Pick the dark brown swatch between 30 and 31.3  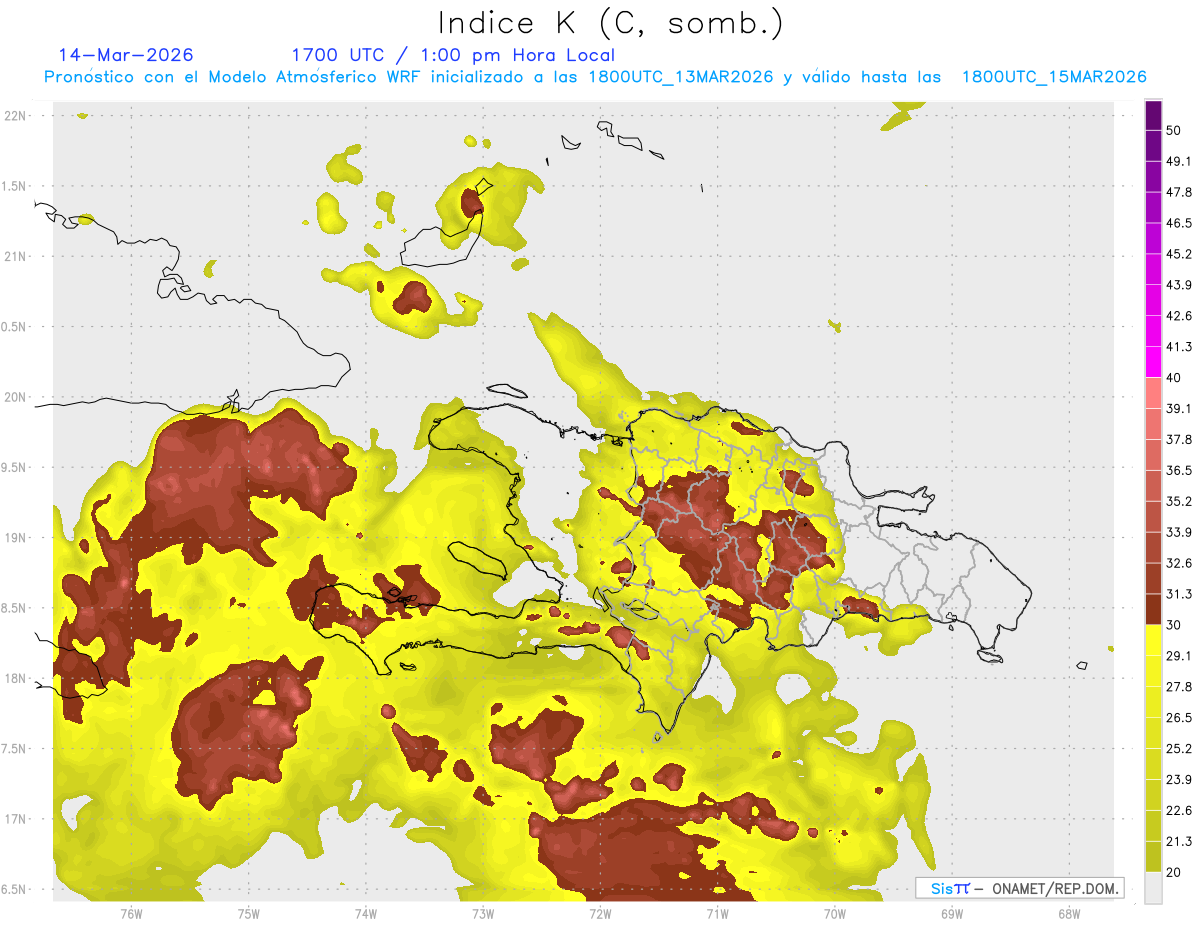(1153, 609)
